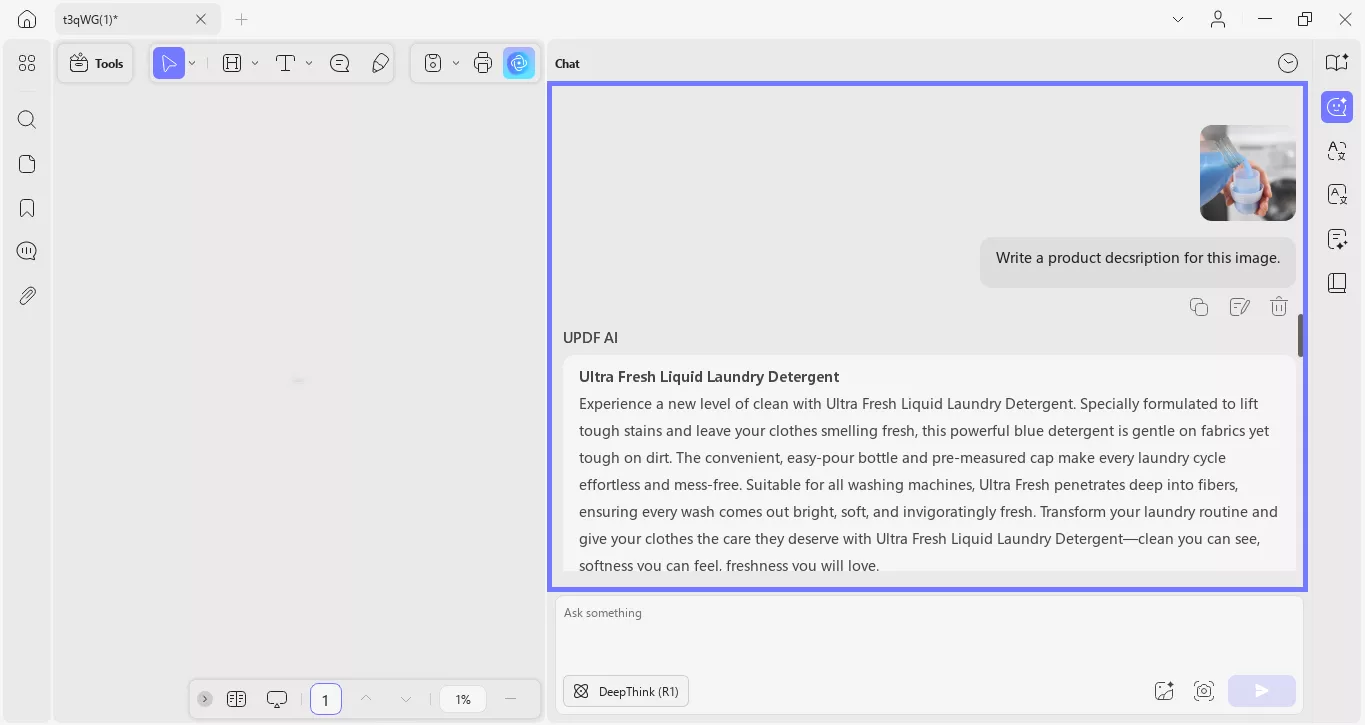Open the text tool dropdown

[308, 62]
